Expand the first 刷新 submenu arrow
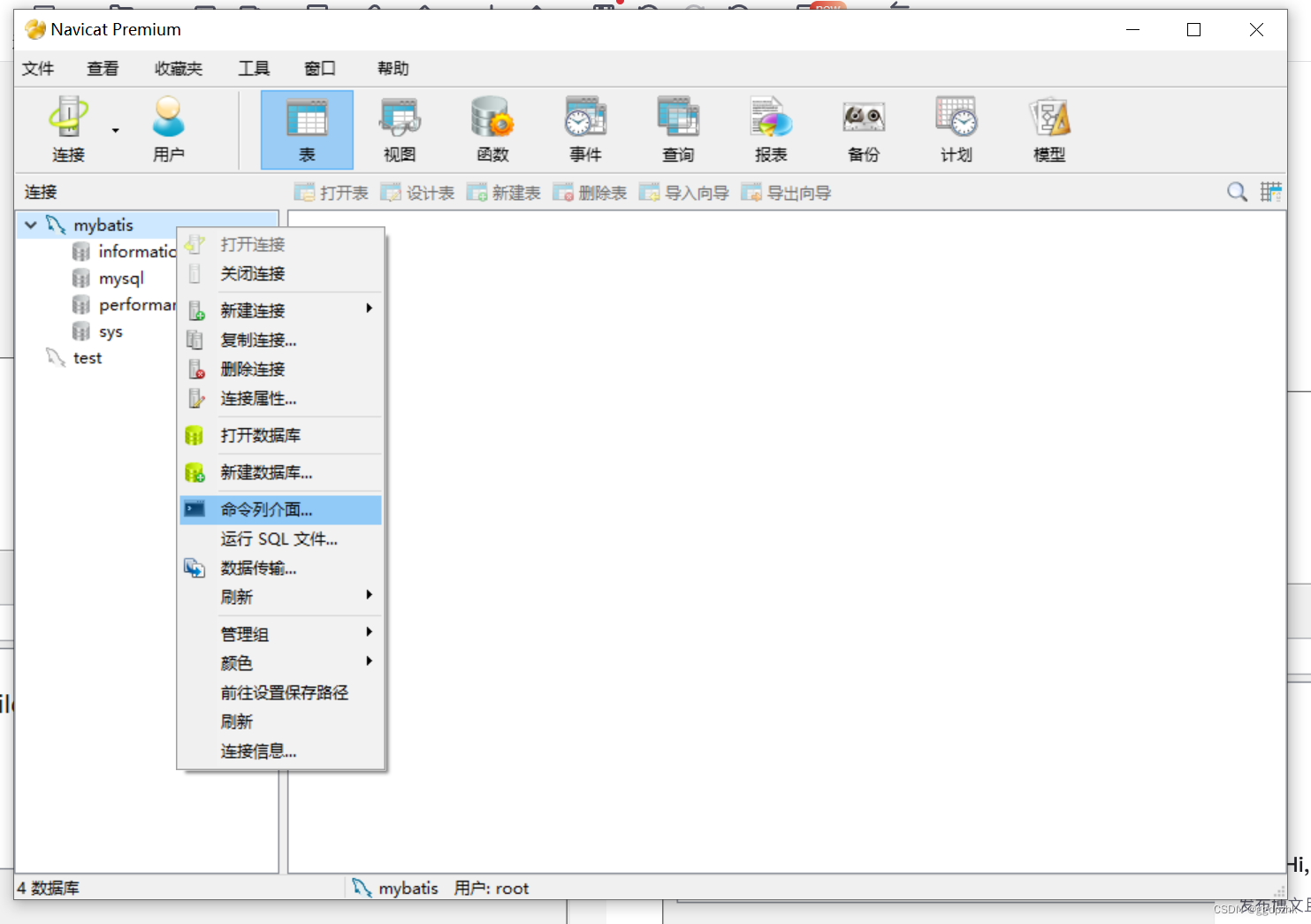Viewport: 1311px width, 924px height. tap(370, 595)
